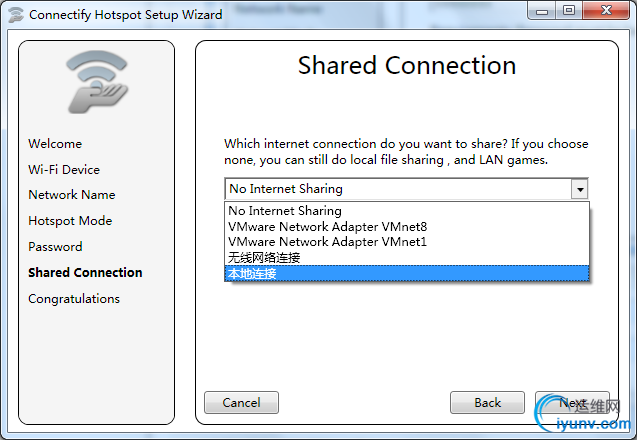This screenshot has height=440, width=637.
Task: Click the Next button
Action: pos(572,403)
